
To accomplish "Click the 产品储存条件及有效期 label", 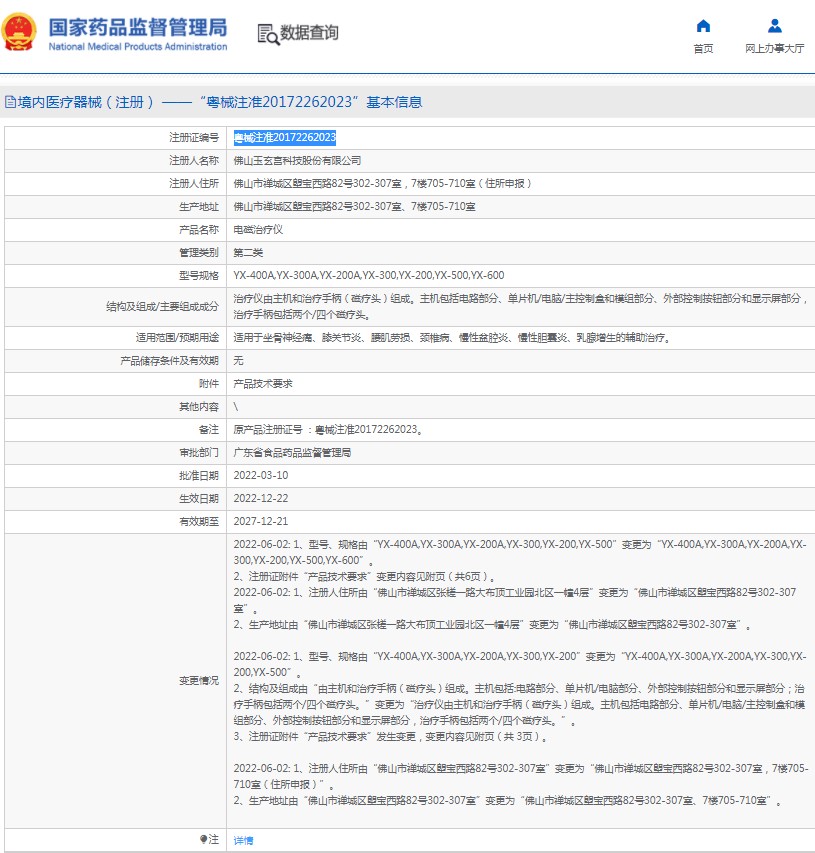I will [169, 361].
